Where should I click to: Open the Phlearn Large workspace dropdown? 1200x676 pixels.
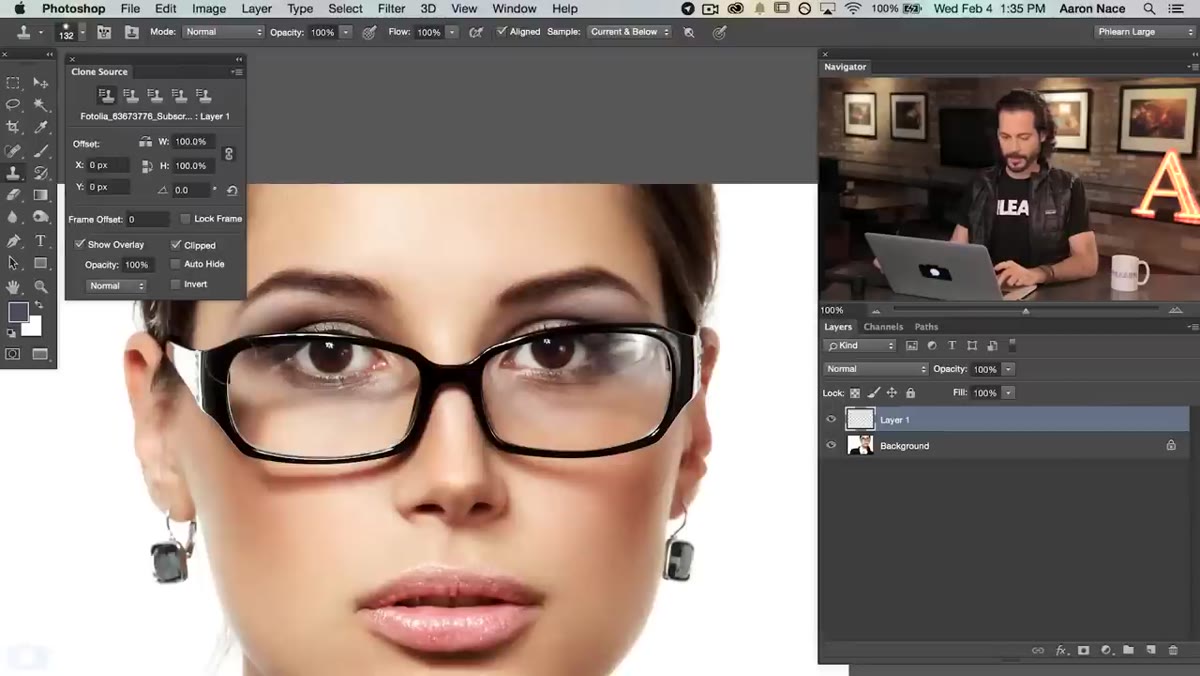[x=1145, y=32]
